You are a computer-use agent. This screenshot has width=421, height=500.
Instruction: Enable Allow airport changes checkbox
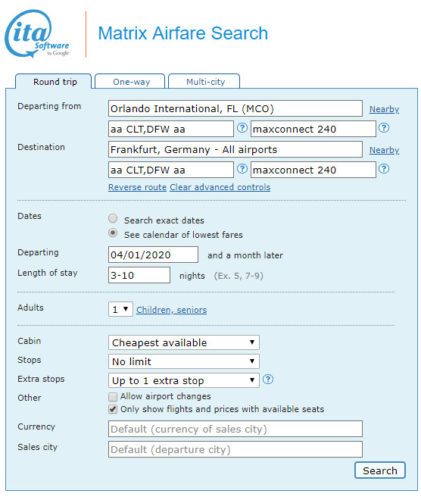pos(113,397)
